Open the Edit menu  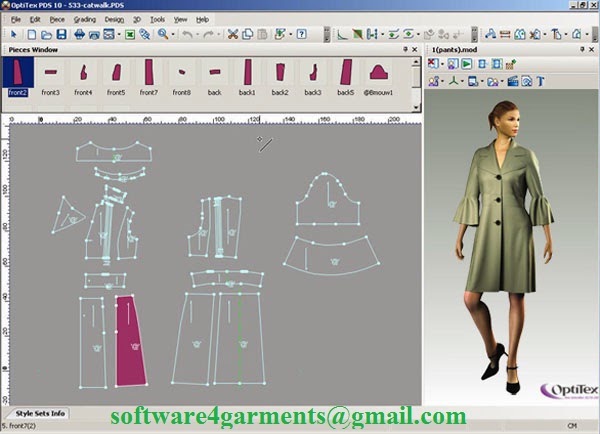point(35,20)
